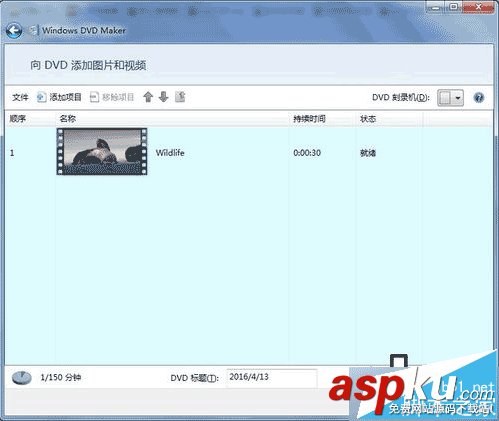Open the DVD 刻录机 drive dropdown
The width and height of the screenshot is (499, 421).
point(450,98)
